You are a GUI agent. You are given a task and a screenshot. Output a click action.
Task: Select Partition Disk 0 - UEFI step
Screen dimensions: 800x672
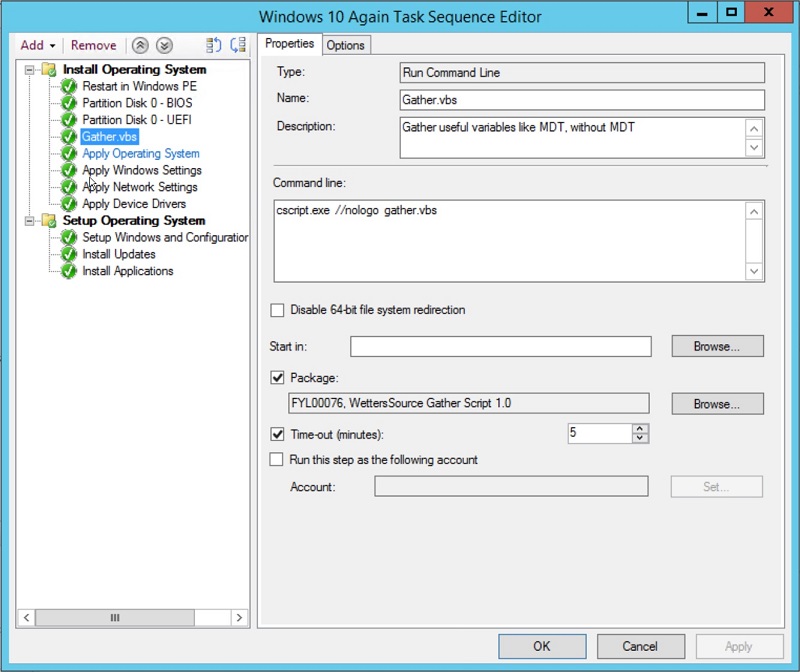tap(137, 120)
